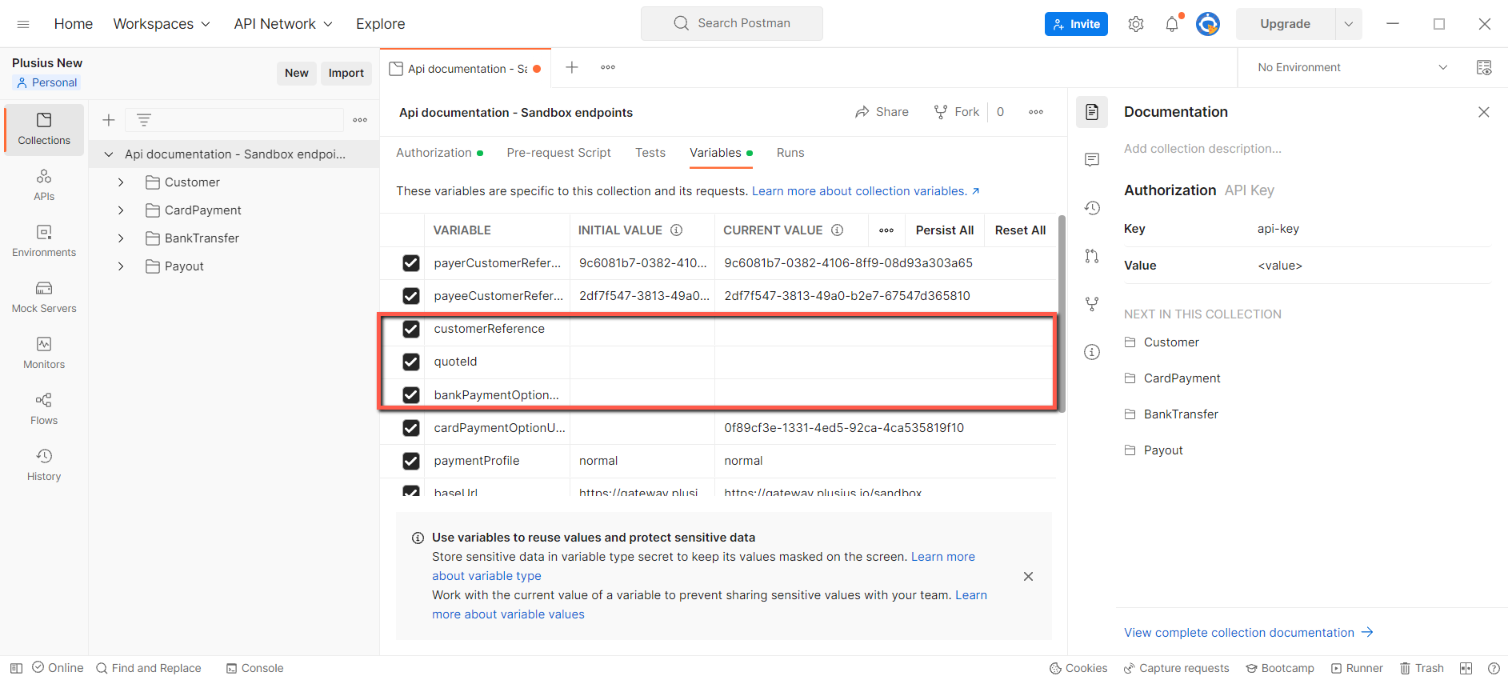The height and width of the screenshot is (680, 1508).
Task: Open Learn more about collection variables link
Action: tap(866, 191)
